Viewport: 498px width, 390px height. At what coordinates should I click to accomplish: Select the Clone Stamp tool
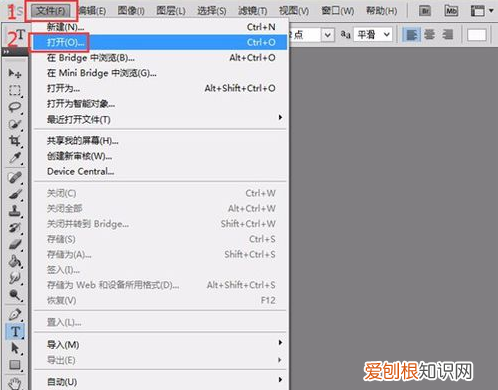click(15, 211)
